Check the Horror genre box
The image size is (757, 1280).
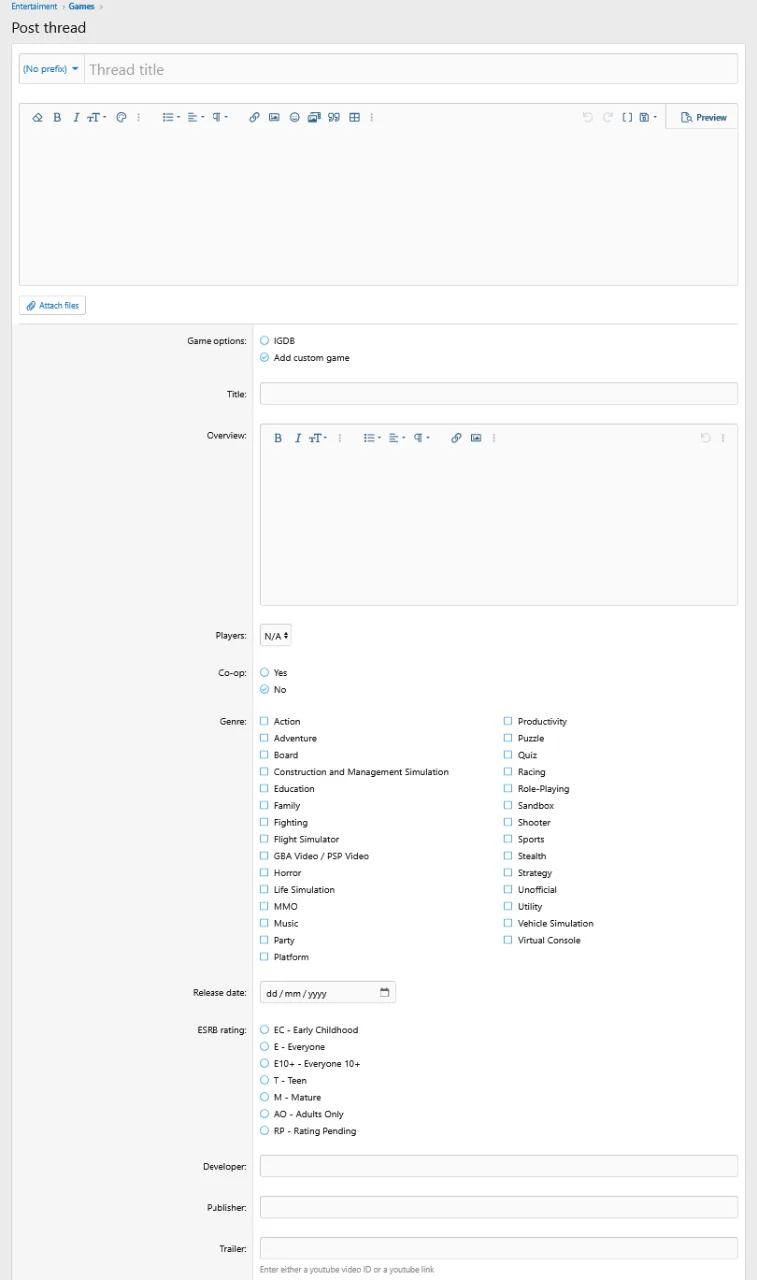pyautogui.click(x=265, y=873)
